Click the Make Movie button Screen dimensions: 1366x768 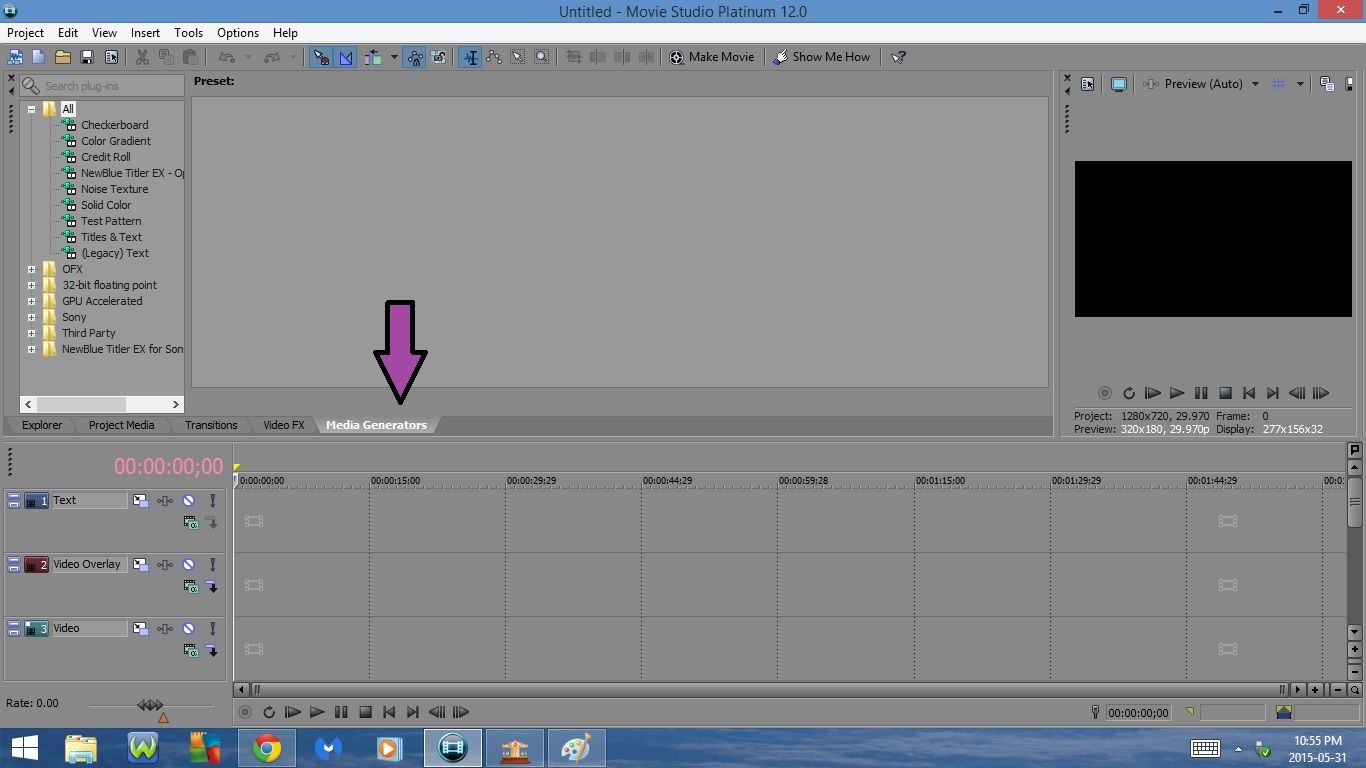pyautogui.click(x=712, y=57)
